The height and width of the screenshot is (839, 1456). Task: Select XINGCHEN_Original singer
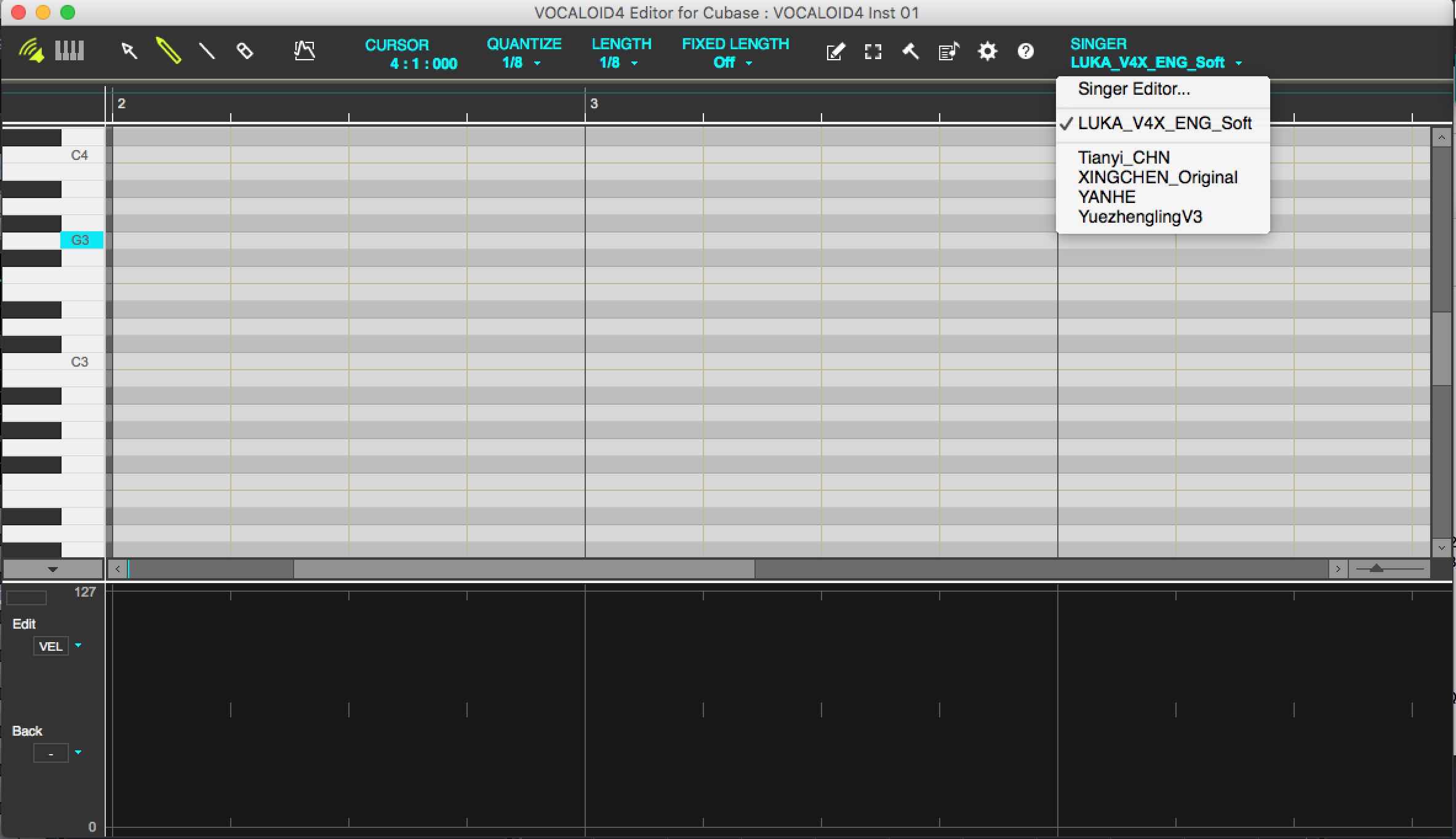pos(1162,177)
